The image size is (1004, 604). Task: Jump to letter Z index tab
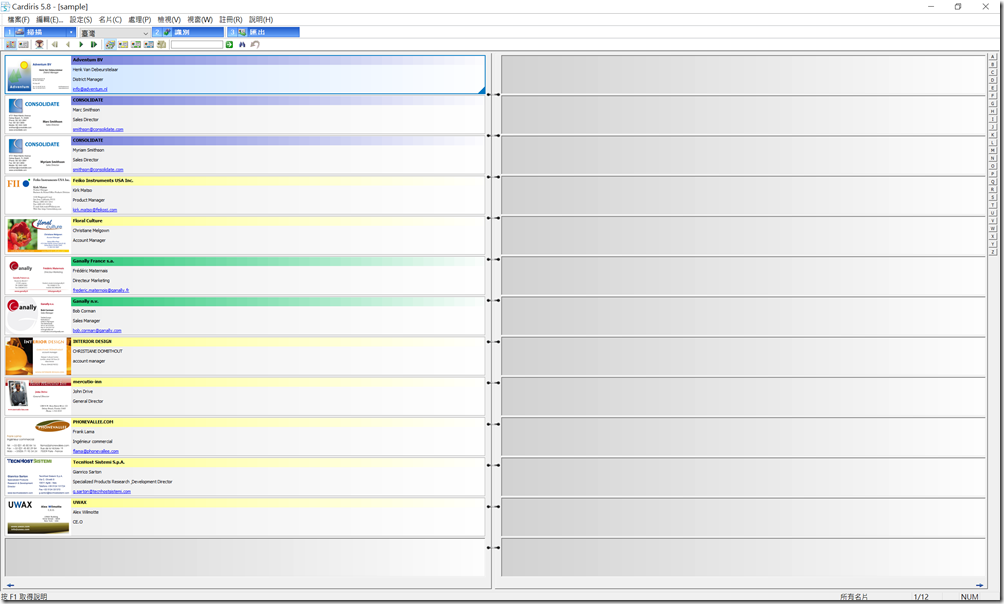click(993, 252)
